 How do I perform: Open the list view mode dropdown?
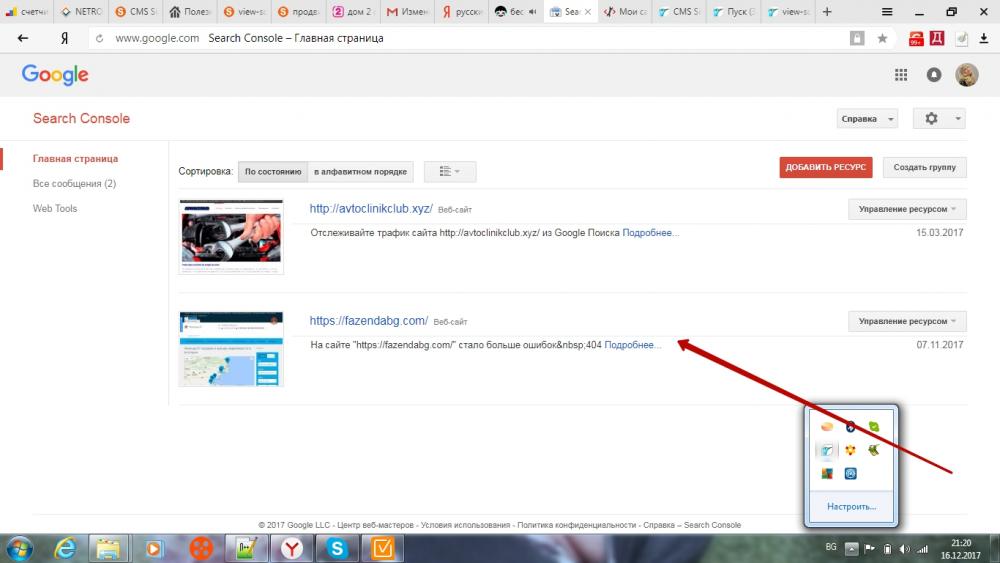[x=450, y=172]
